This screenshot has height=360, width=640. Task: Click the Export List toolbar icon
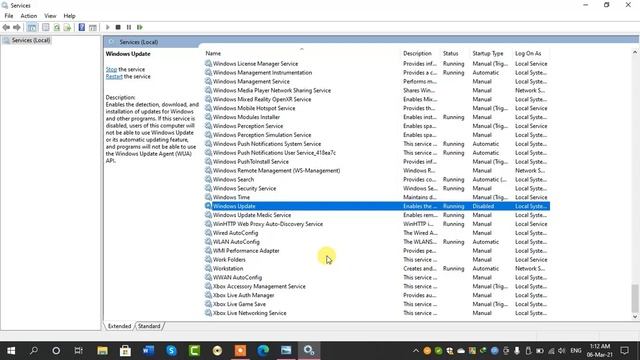click(x=67, y=27)
